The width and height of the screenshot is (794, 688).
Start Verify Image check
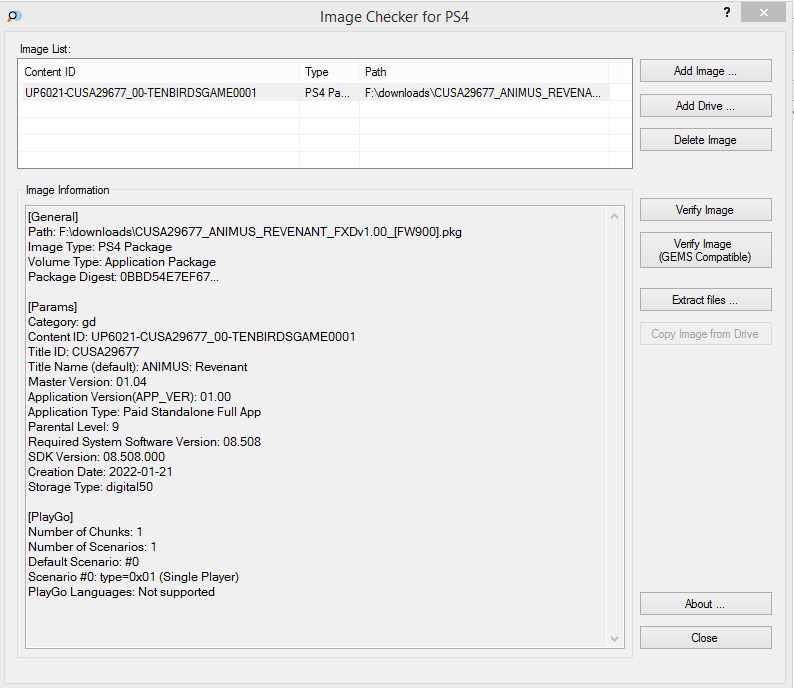pos(705,210)
